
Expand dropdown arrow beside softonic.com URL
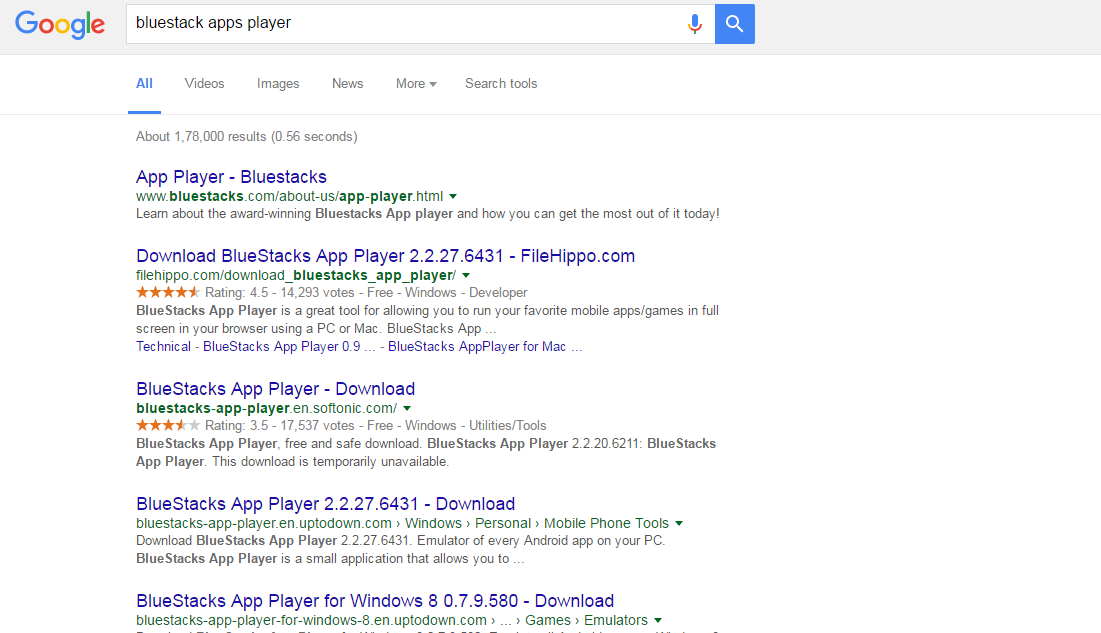click(407, 408)
